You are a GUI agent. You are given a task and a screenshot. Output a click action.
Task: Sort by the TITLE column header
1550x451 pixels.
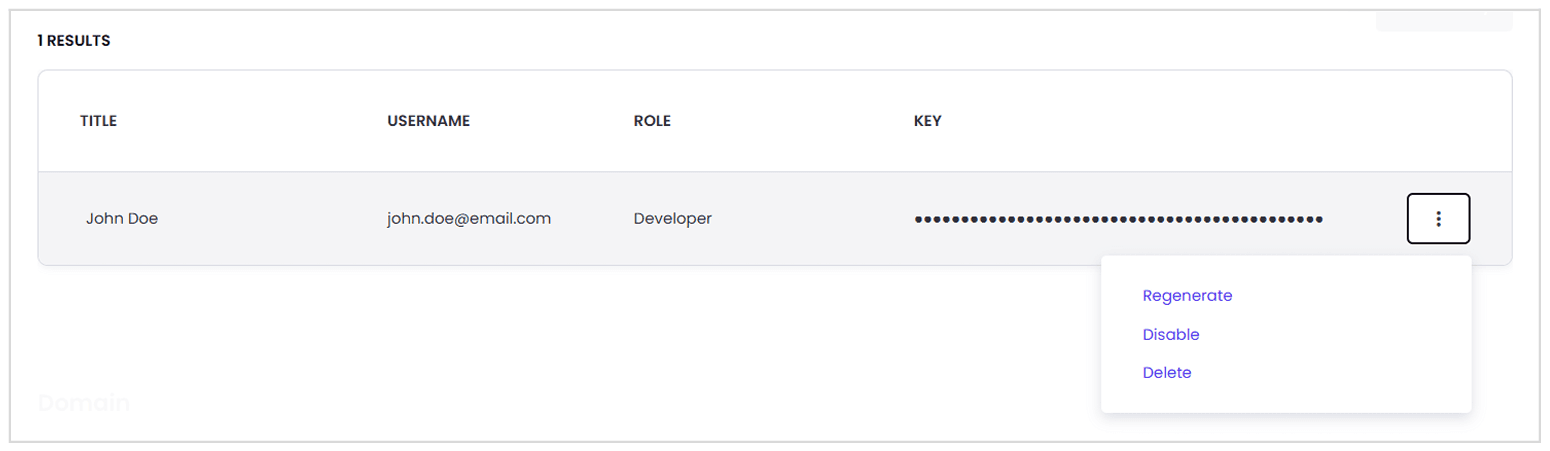point(99,121)
